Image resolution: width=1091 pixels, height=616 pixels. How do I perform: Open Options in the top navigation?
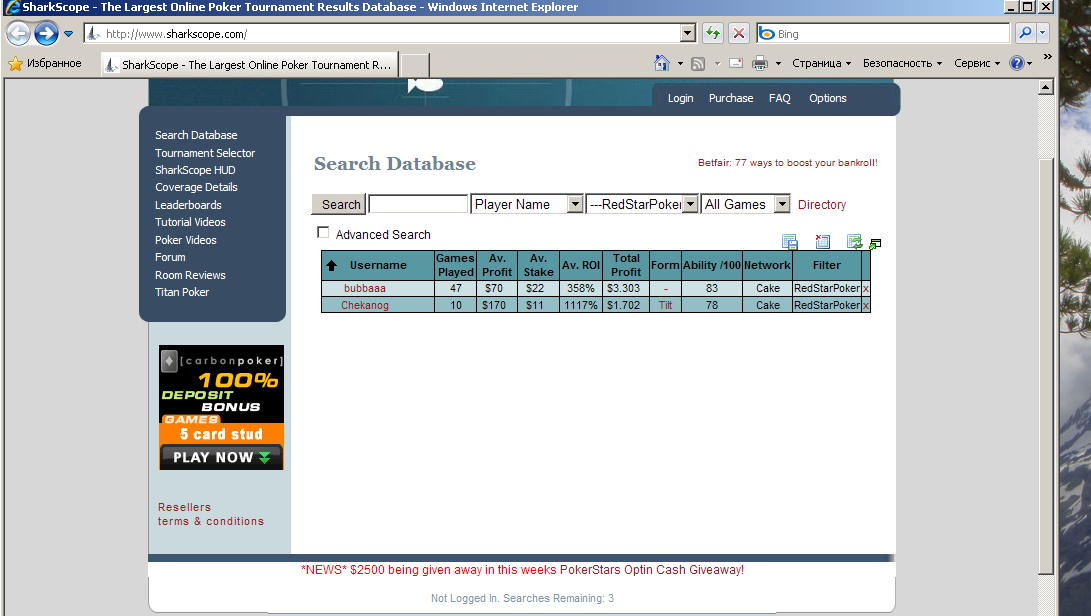point(827,98)
